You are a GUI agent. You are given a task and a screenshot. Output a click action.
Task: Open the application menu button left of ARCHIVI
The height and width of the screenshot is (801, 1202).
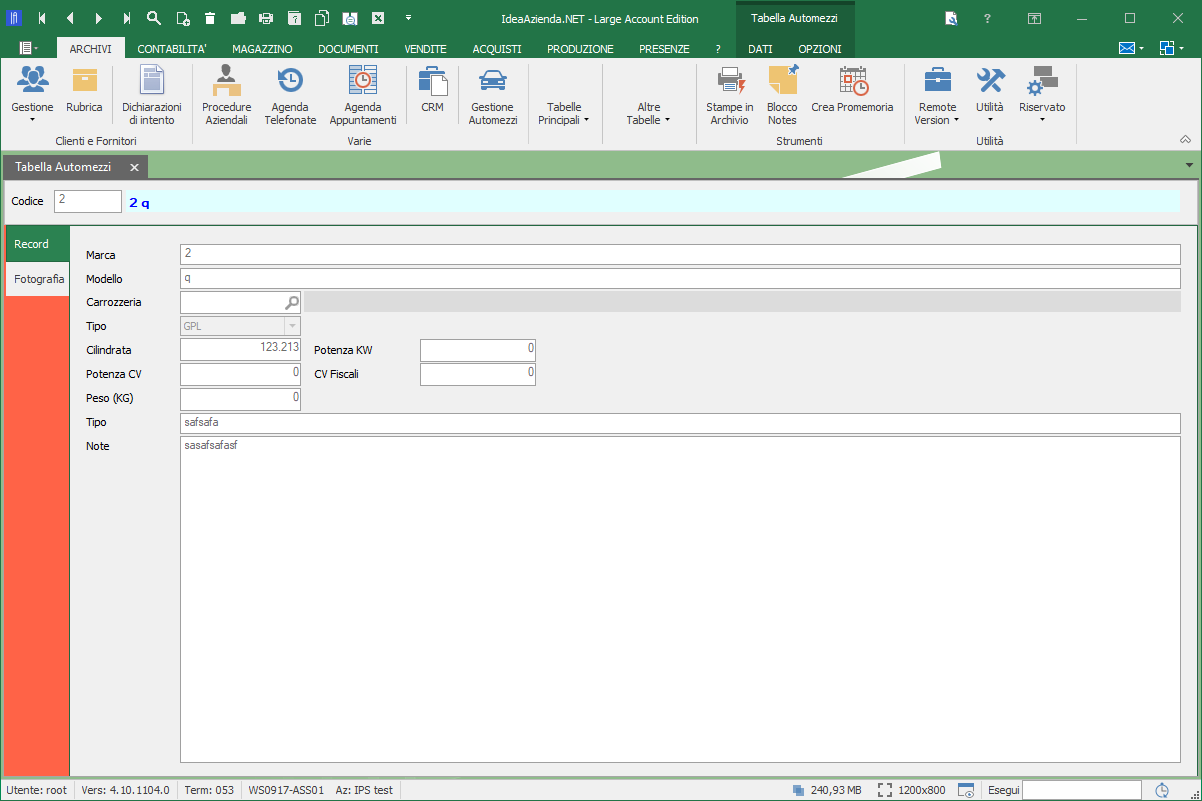click(x=28, y=48)
